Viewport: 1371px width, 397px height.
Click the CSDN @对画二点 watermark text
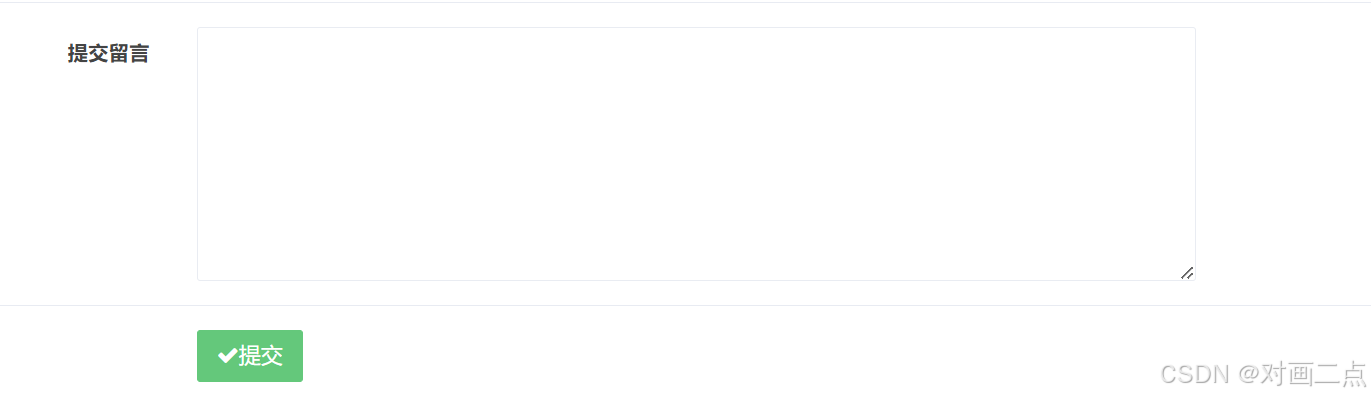pos(1262,374)
